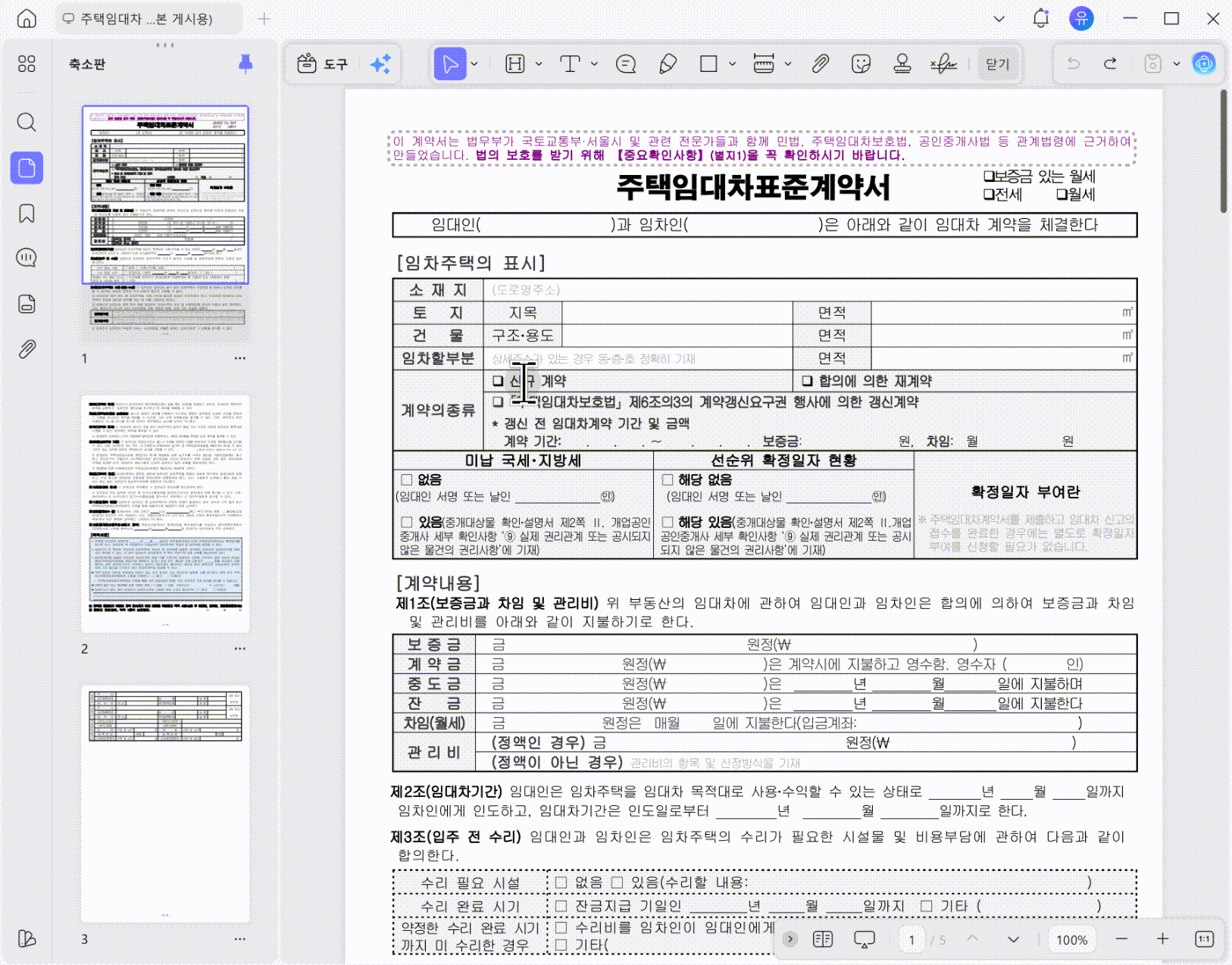
Task: Open page 2 thumbnail options menu
Action: tap(240, 648)
